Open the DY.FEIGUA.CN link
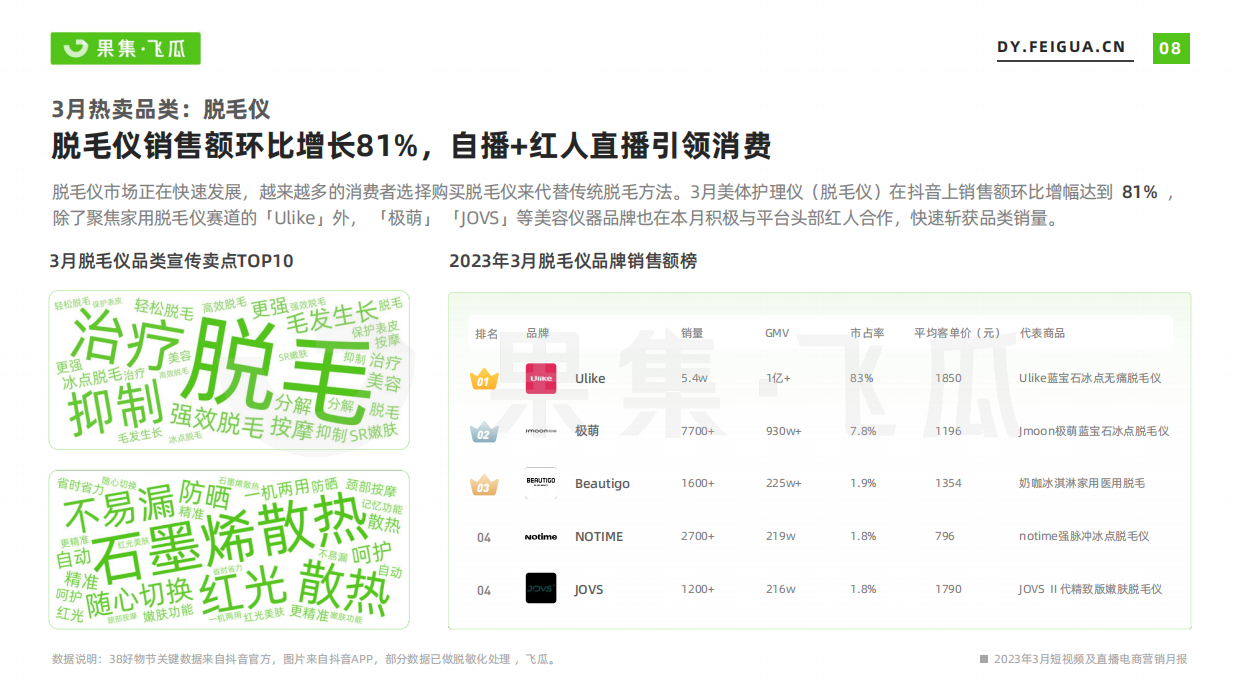The height and width of the screenshot is (697, 1240). tap(1061, 47)
